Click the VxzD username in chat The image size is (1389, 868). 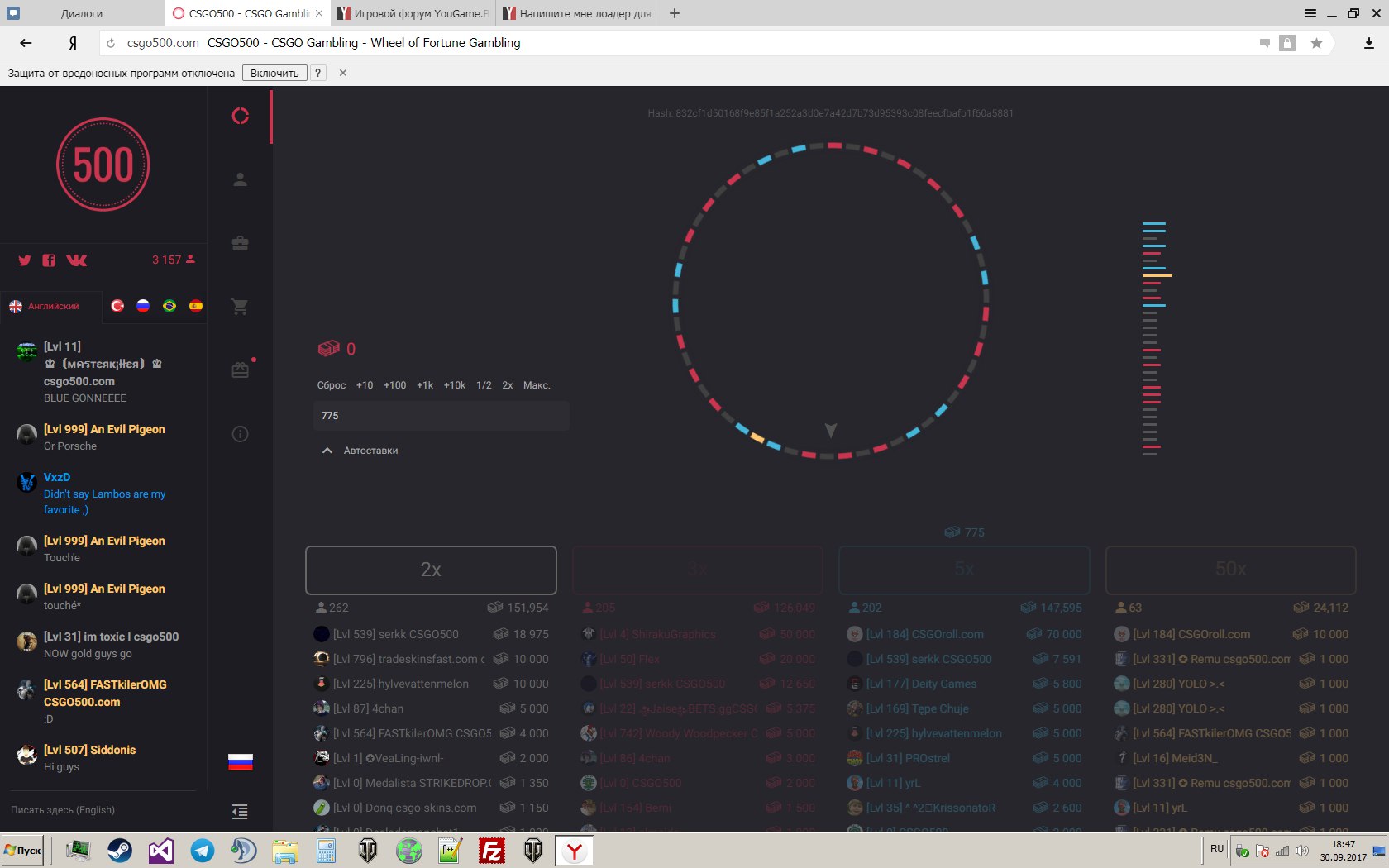click(x=57, y=477)
